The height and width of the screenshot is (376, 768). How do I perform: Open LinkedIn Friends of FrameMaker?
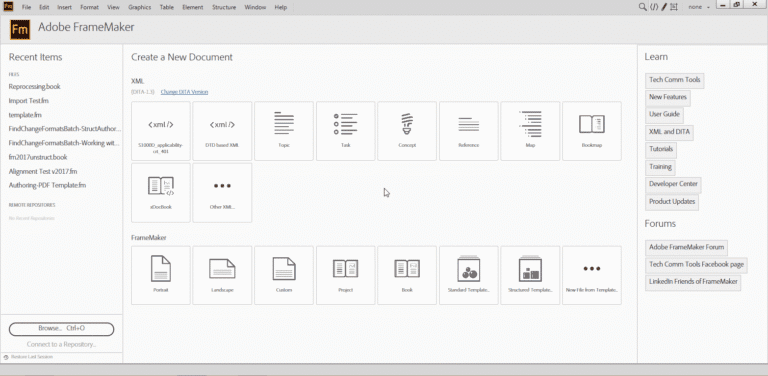tap(693, 282)
